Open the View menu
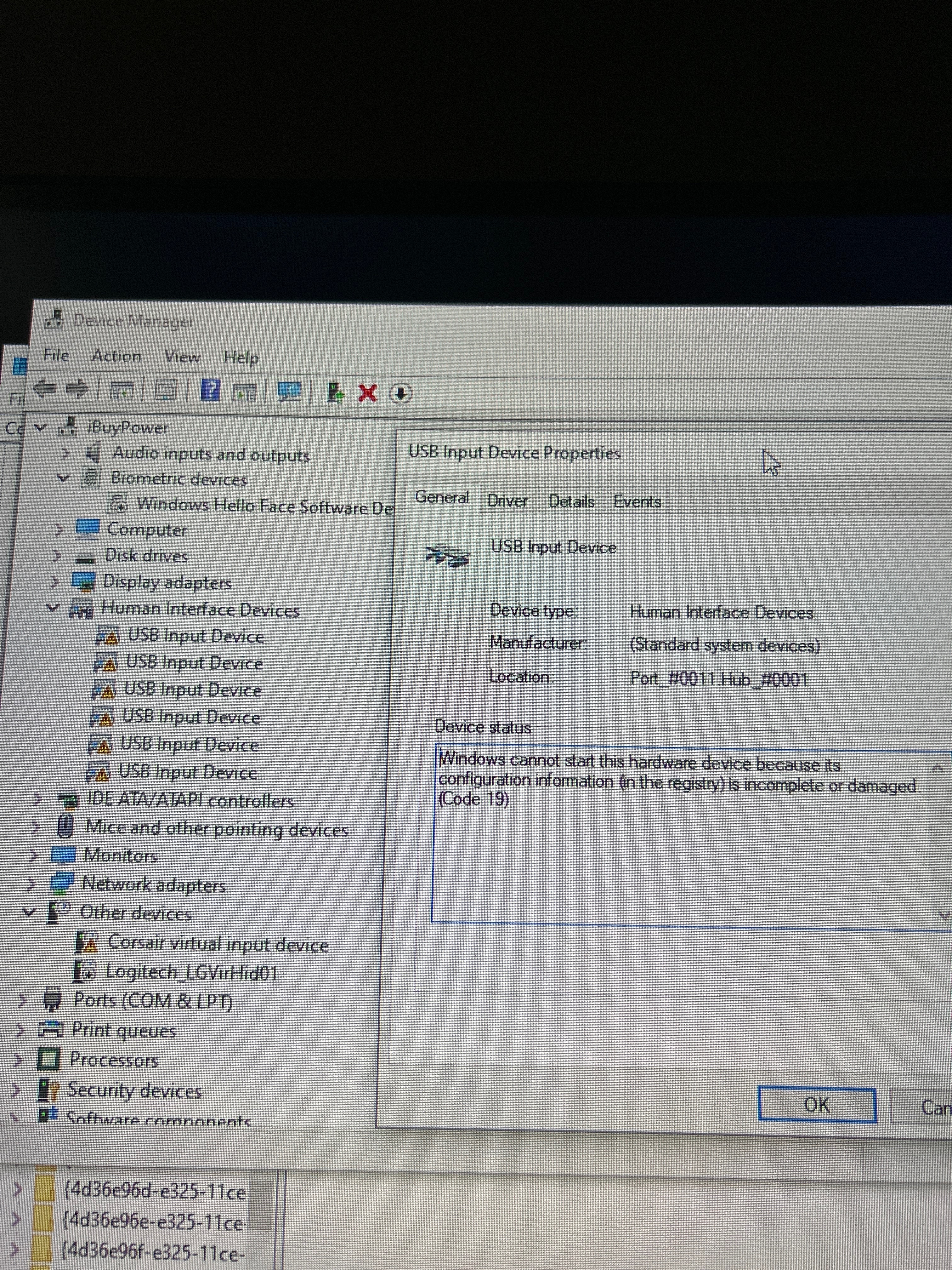952x1270 pixels. pyautogui.click(x=183, y=357)
